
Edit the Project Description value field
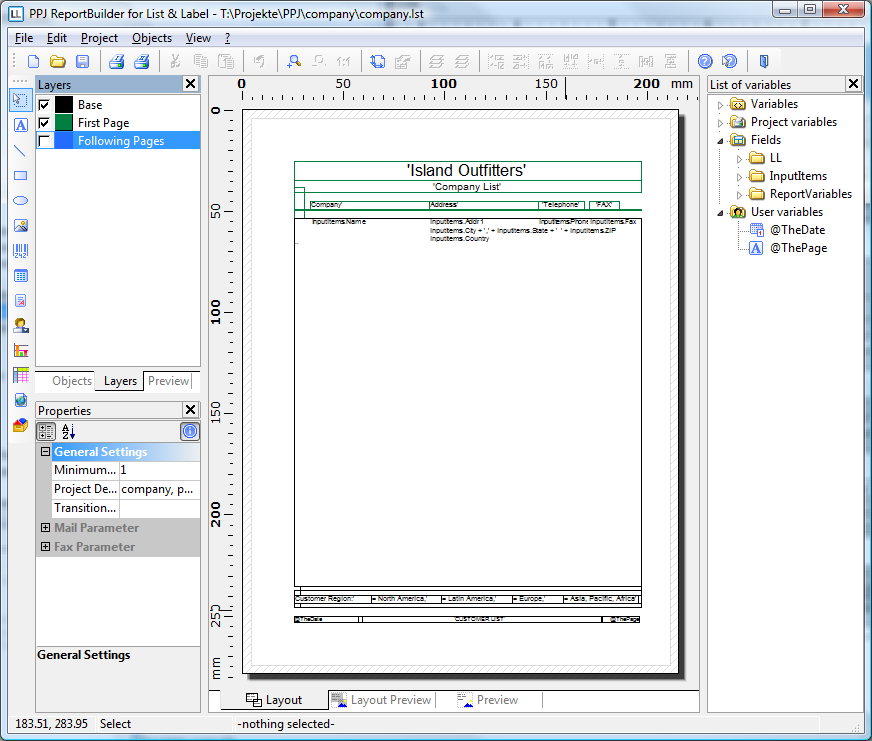[x=159, y=489]
